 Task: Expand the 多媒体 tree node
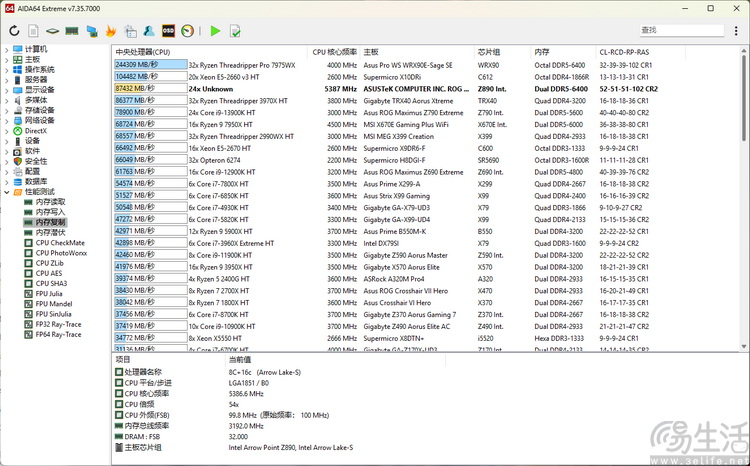[x=7, y=100]
